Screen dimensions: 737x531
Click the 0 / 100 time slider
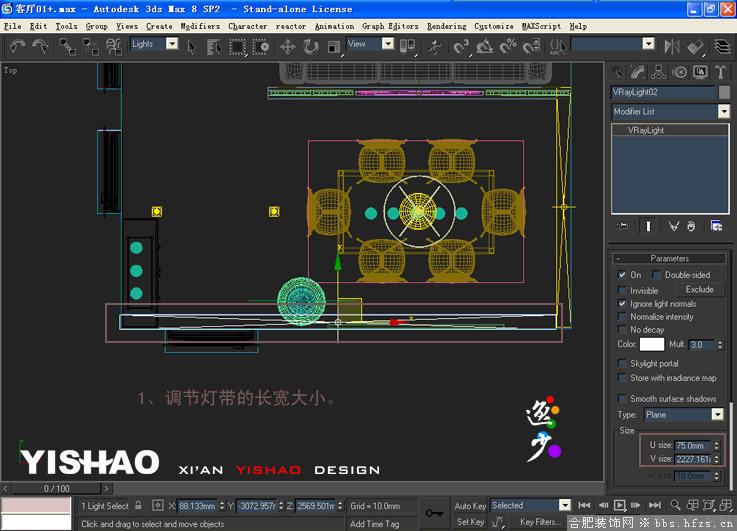[x=56, y=489]
